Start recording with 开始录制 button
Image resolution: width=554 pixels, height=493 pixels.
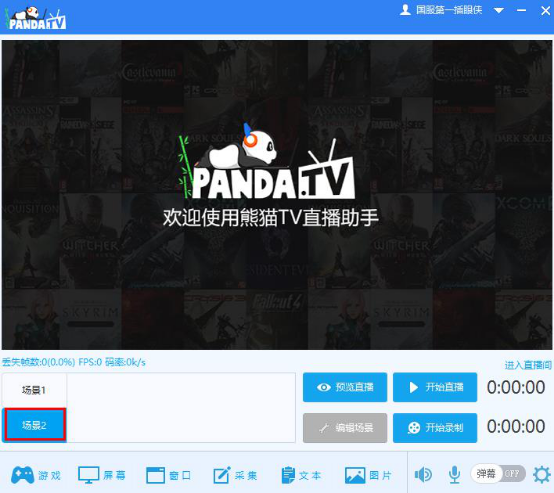[435, 428]
